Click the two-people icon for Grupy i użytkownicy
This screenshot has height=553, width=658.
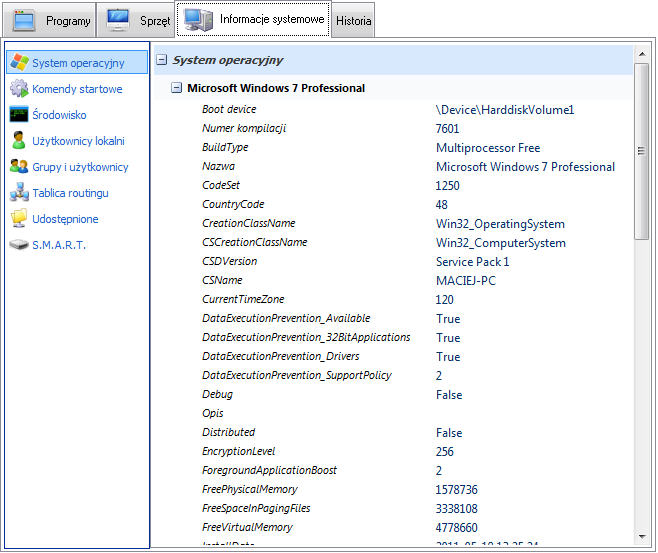19,166
